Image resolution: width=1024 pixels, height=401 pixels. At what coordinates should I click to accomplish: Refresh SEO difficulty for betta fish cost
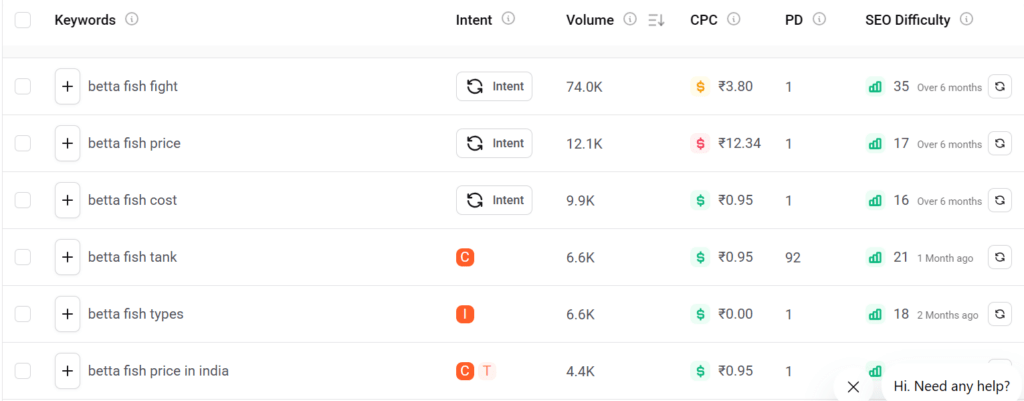[x=999, y=200]
